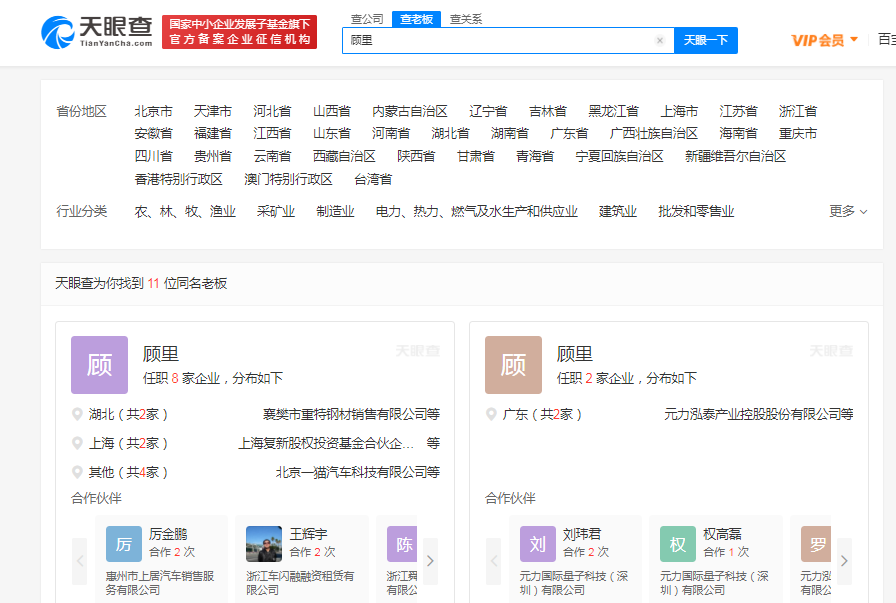896x603 pixels.
Task: Click the location pin icon beside 湖北
Action: tap(77, 414)
